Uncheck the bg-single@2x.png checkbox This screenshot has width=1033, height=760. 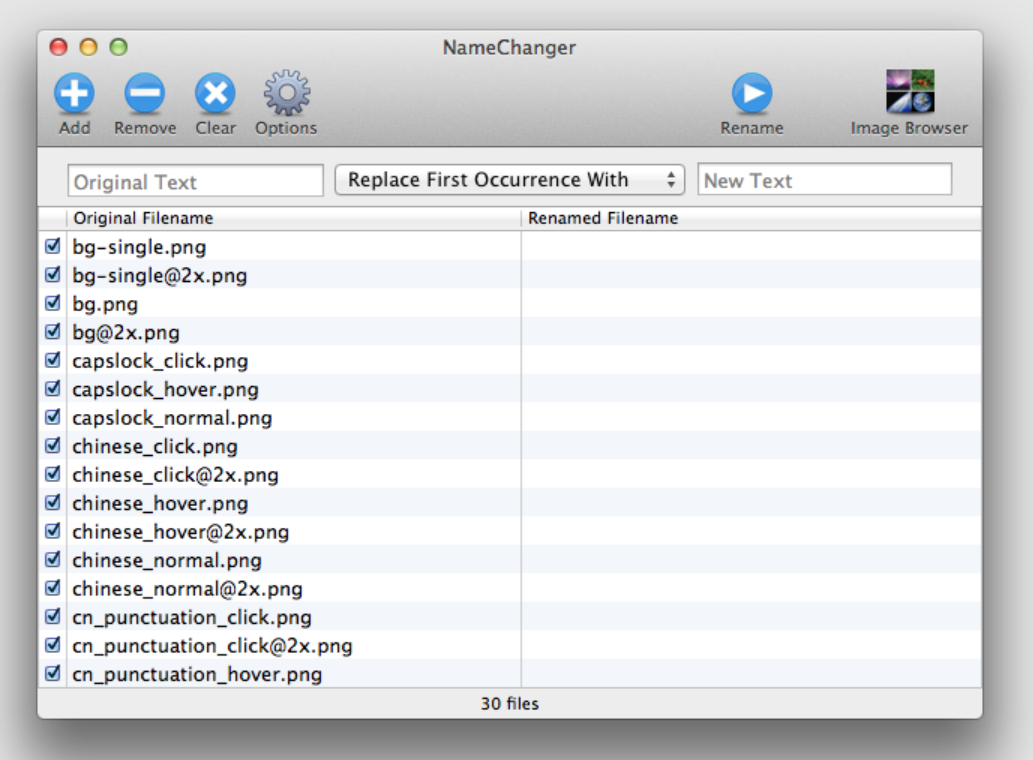coord(53,275)
